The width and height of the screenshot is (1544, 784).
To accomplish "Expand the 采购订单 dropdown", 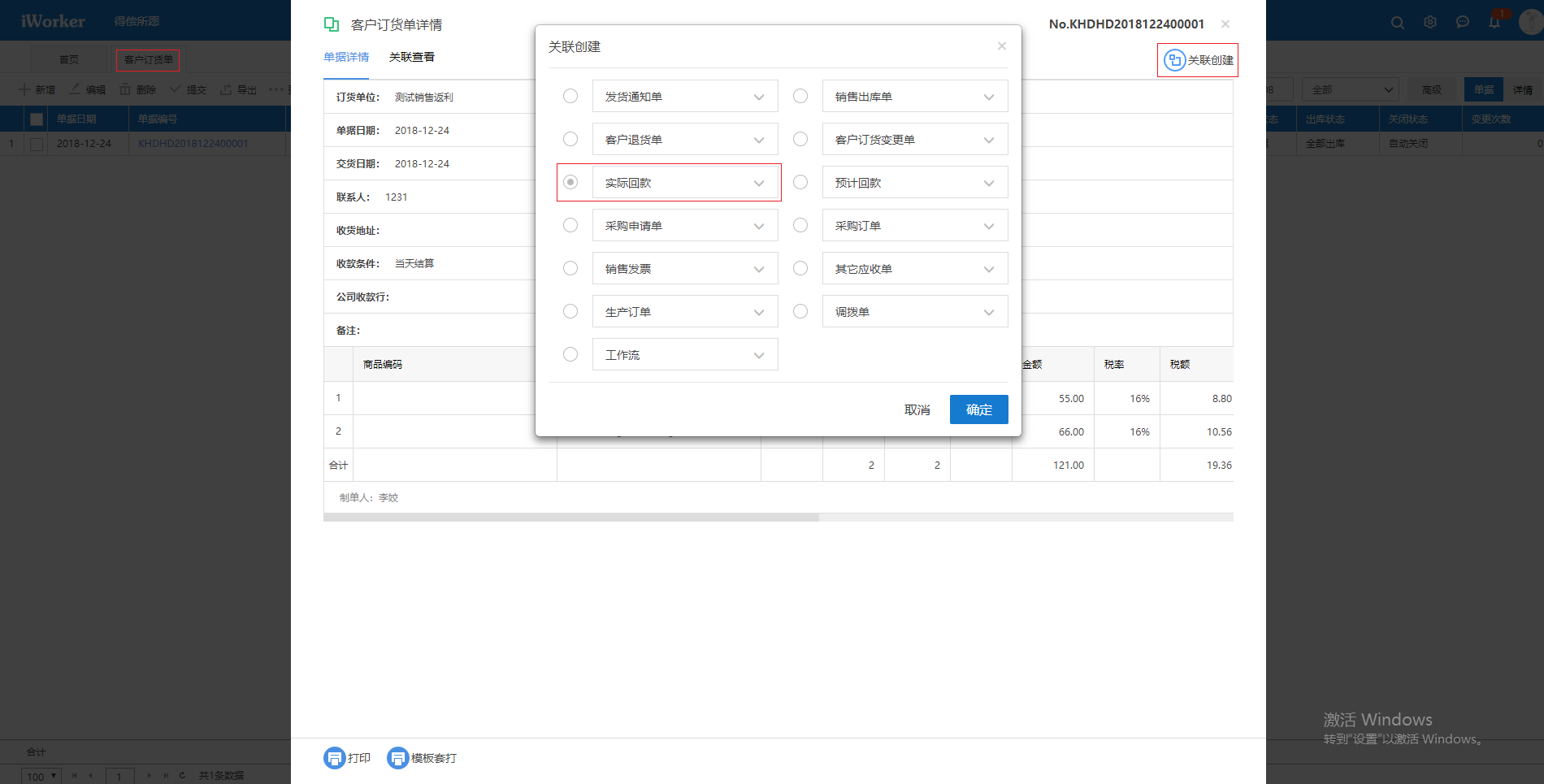I will (x=915, y=225).
